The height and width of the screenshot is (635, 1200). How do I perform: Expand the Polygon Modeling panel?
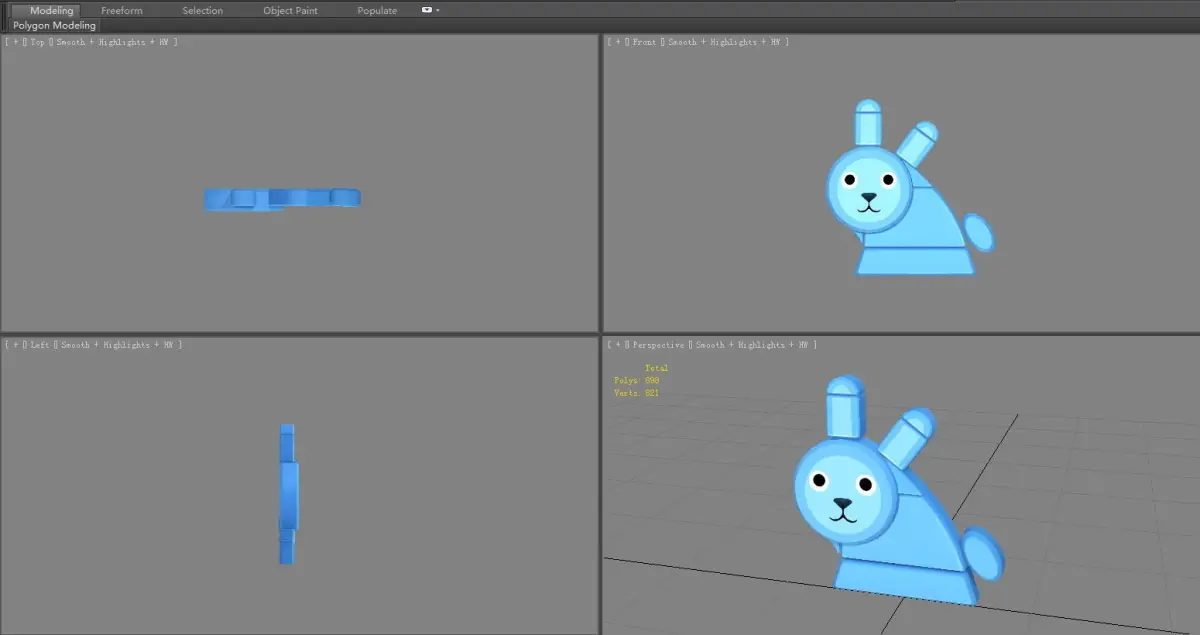pos(54,25)
